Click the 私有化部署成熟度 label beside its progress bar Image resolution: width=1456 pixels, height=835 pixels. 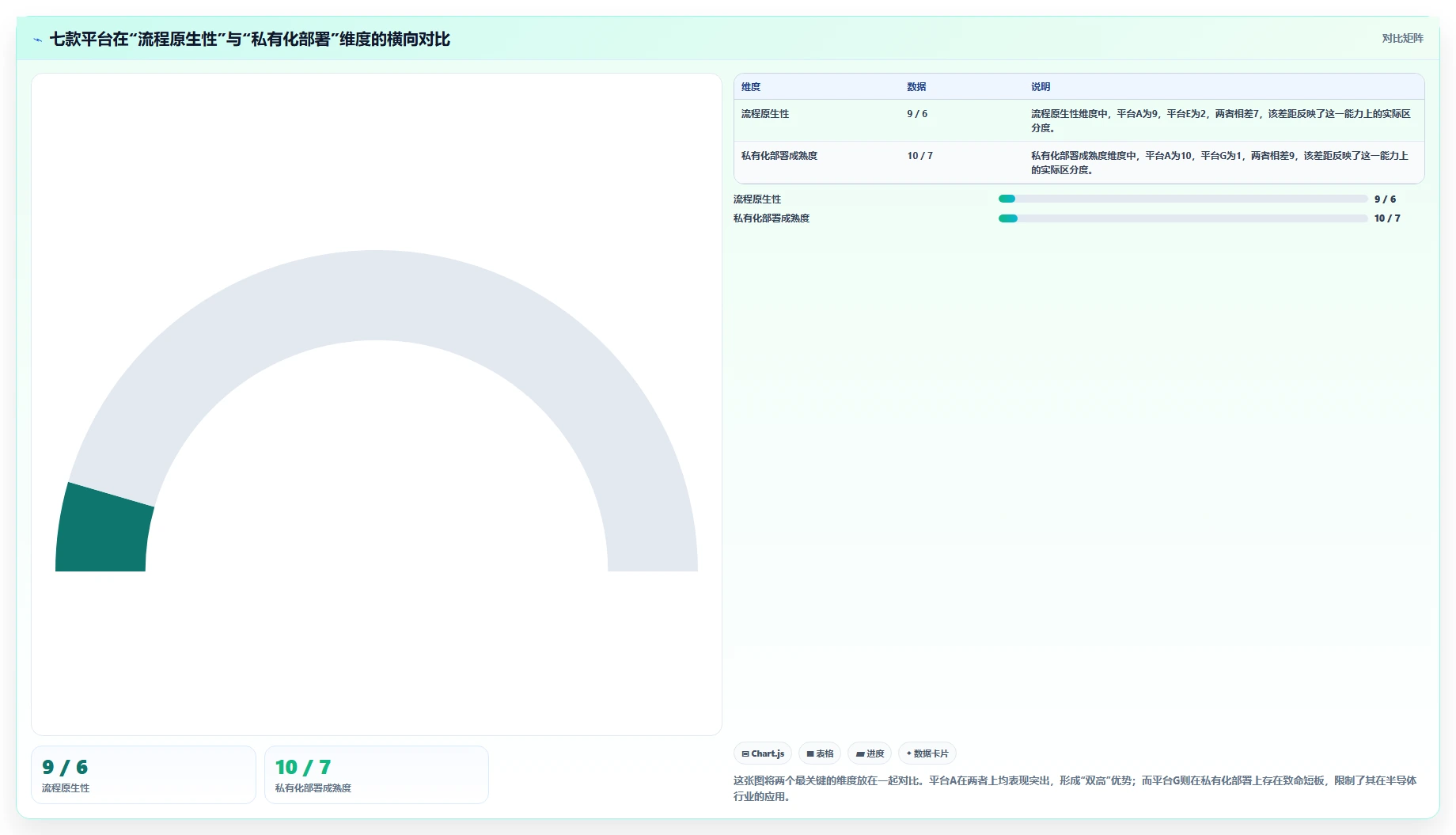[x=772, y=218]
